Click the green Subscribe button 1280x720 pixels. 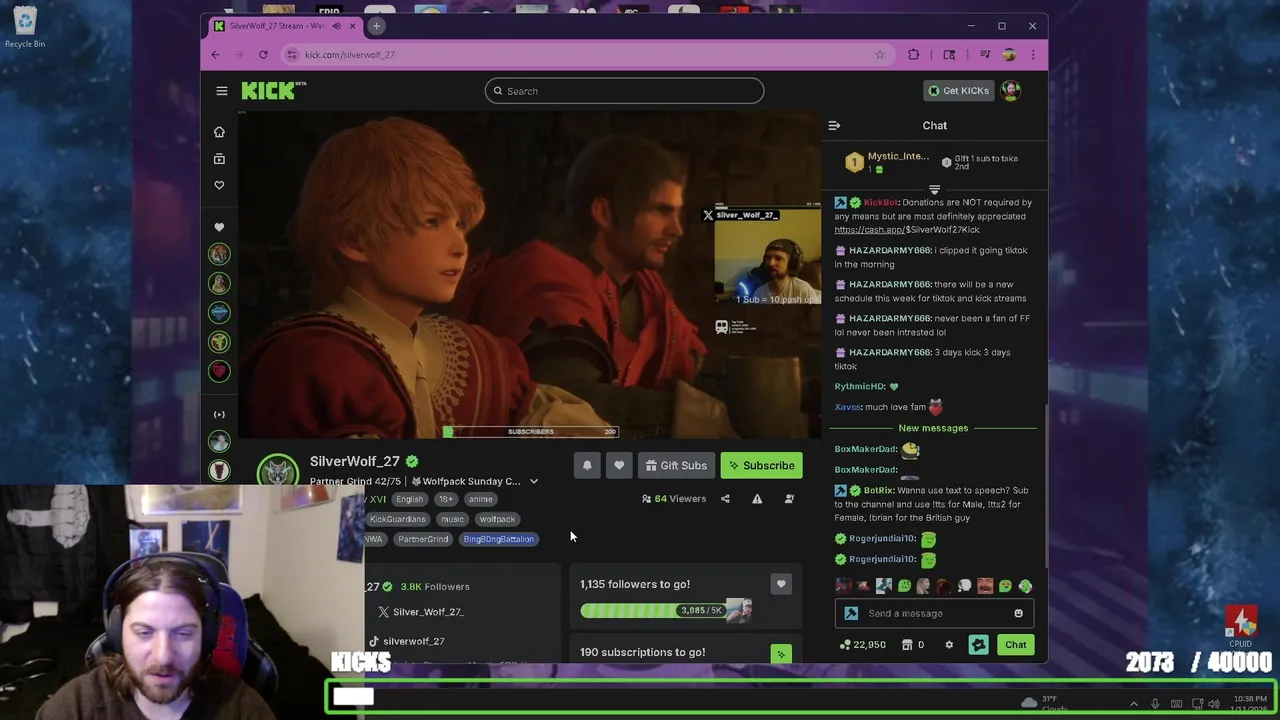click(761, 465)
